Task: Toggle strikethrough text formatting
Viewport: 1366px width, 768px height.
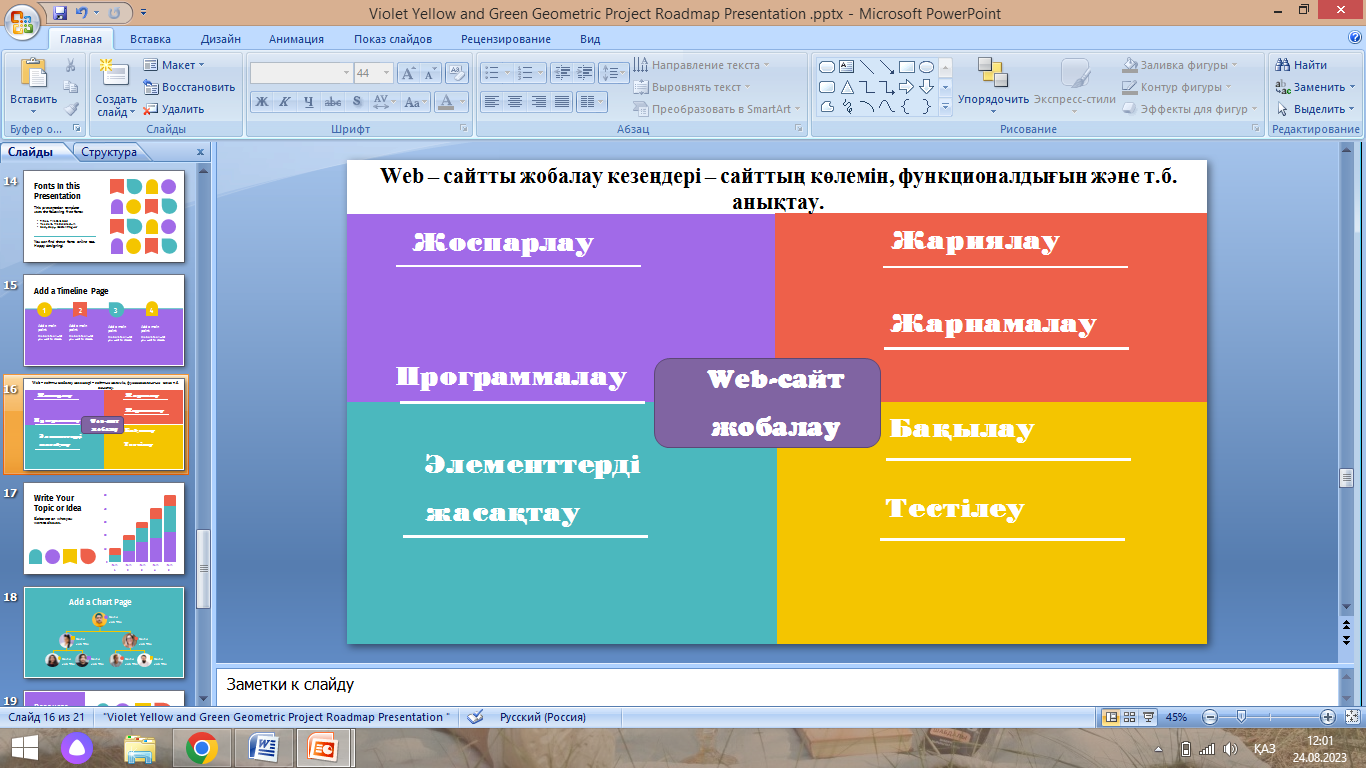Action: [x=333, y=101]
